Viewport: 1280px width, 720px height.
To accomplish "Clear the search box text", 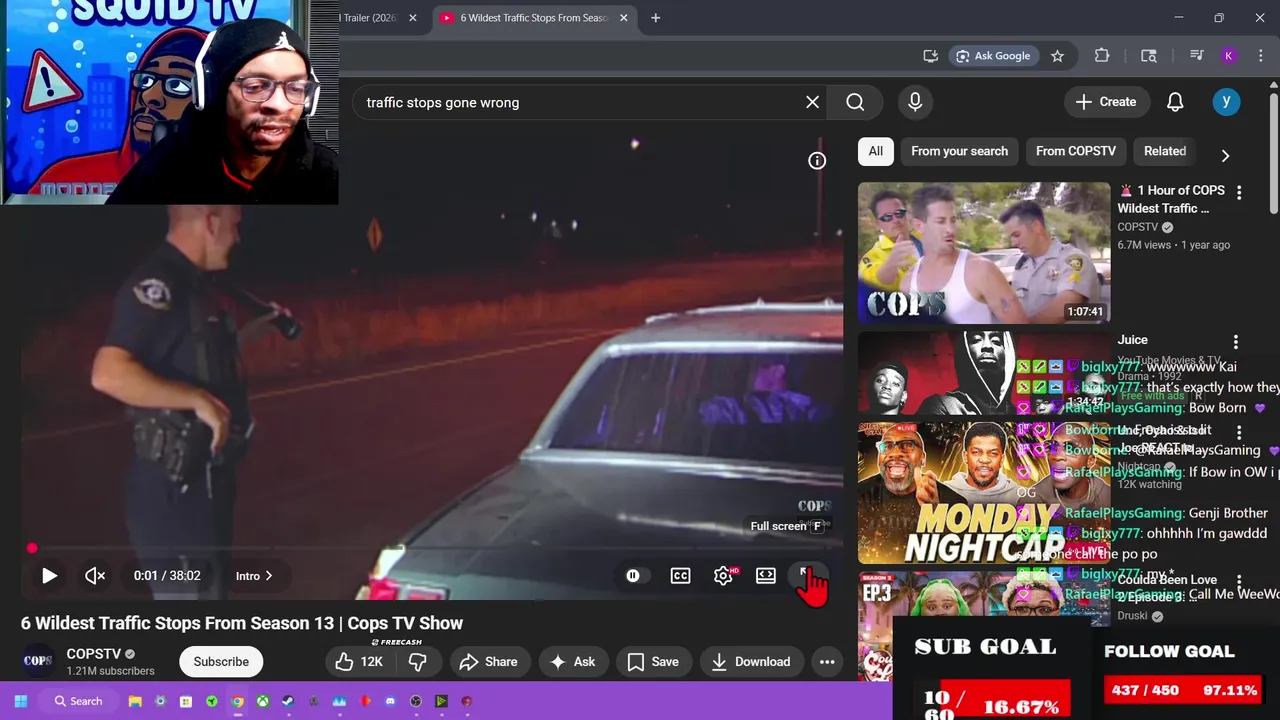I will click(x=812, y=102).
